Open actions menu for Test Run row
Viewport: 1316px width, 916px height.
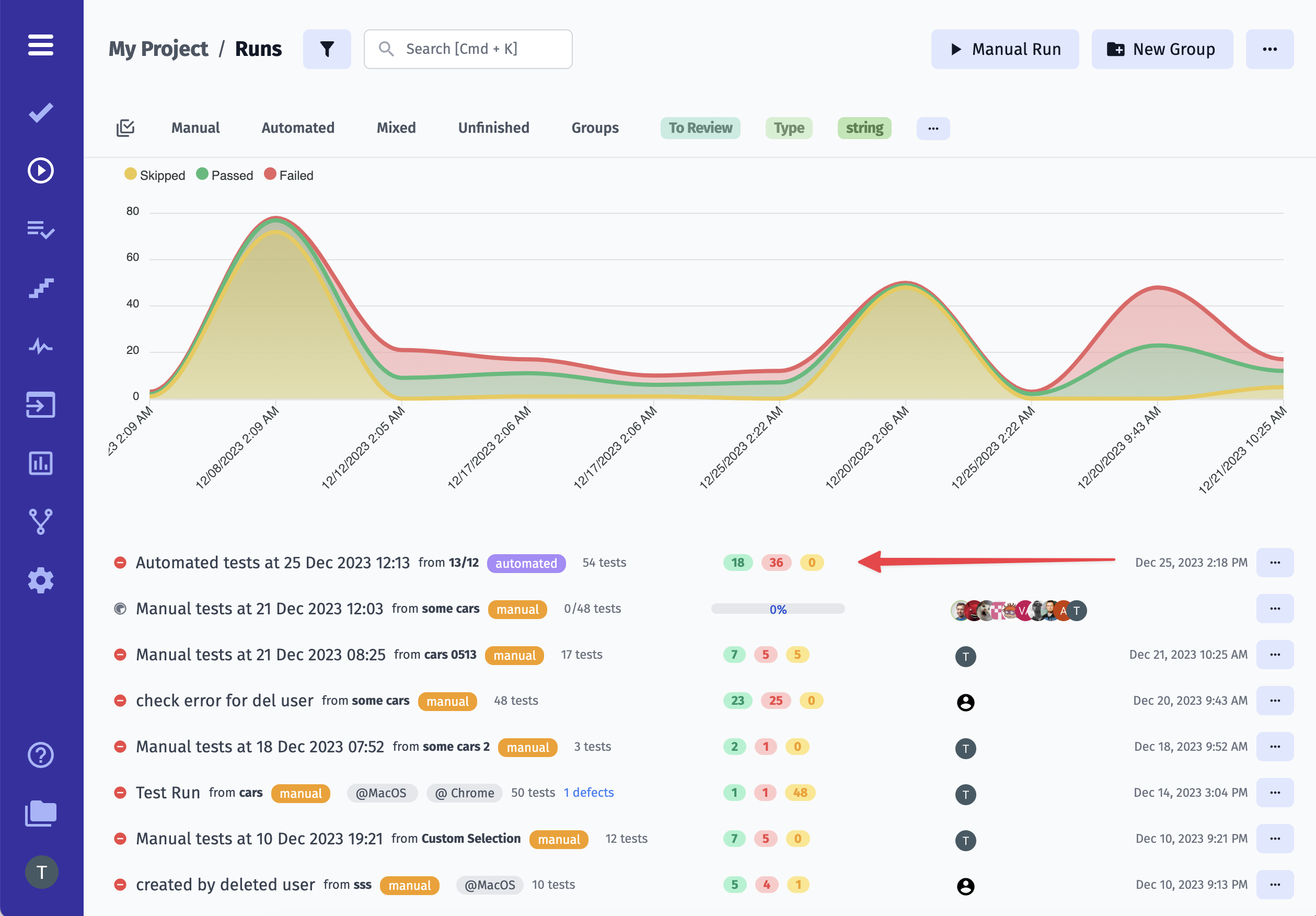(x=1275, y=792)
